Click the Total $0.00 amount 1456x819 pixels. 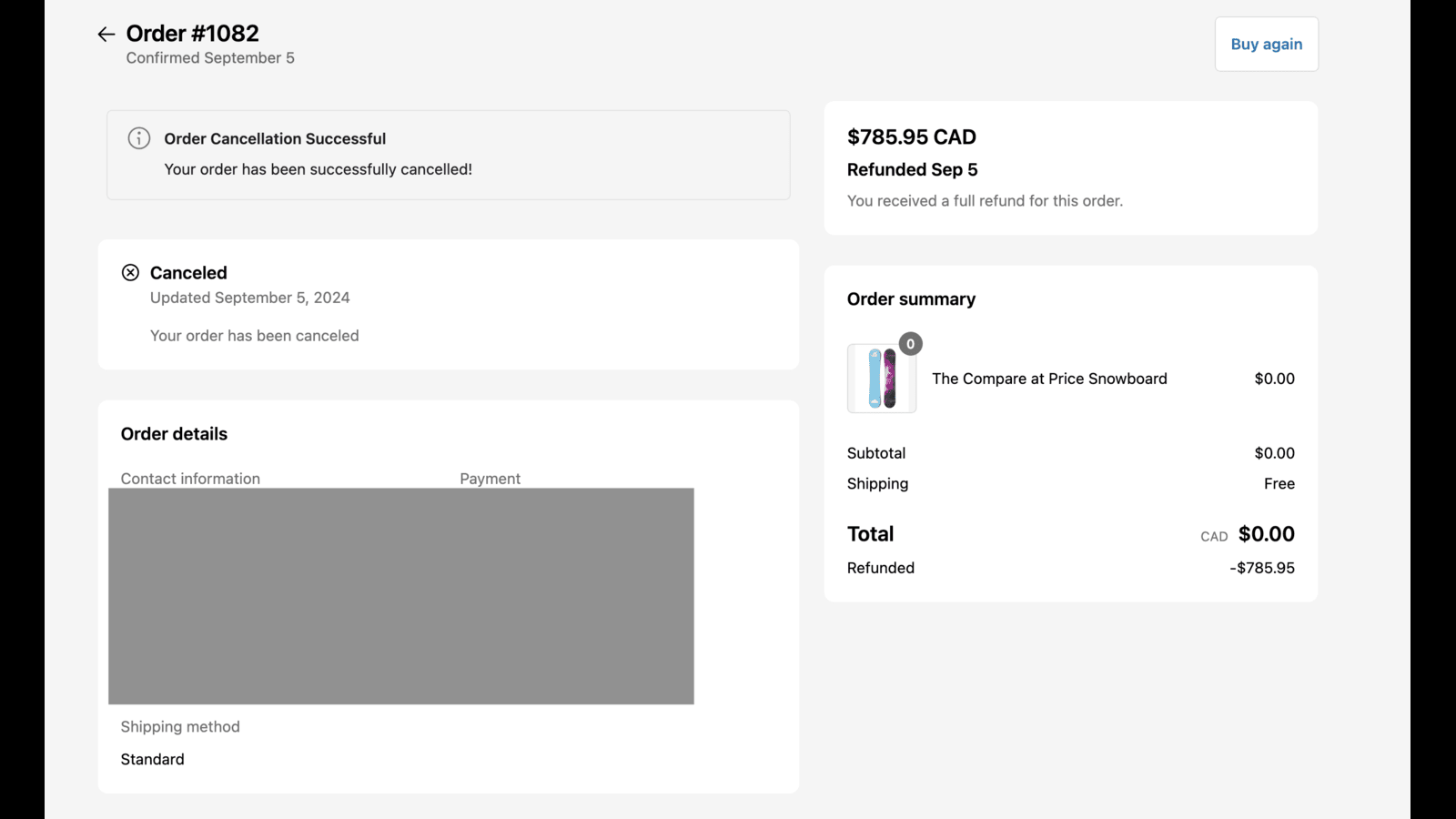click(x=1266, y=534)
